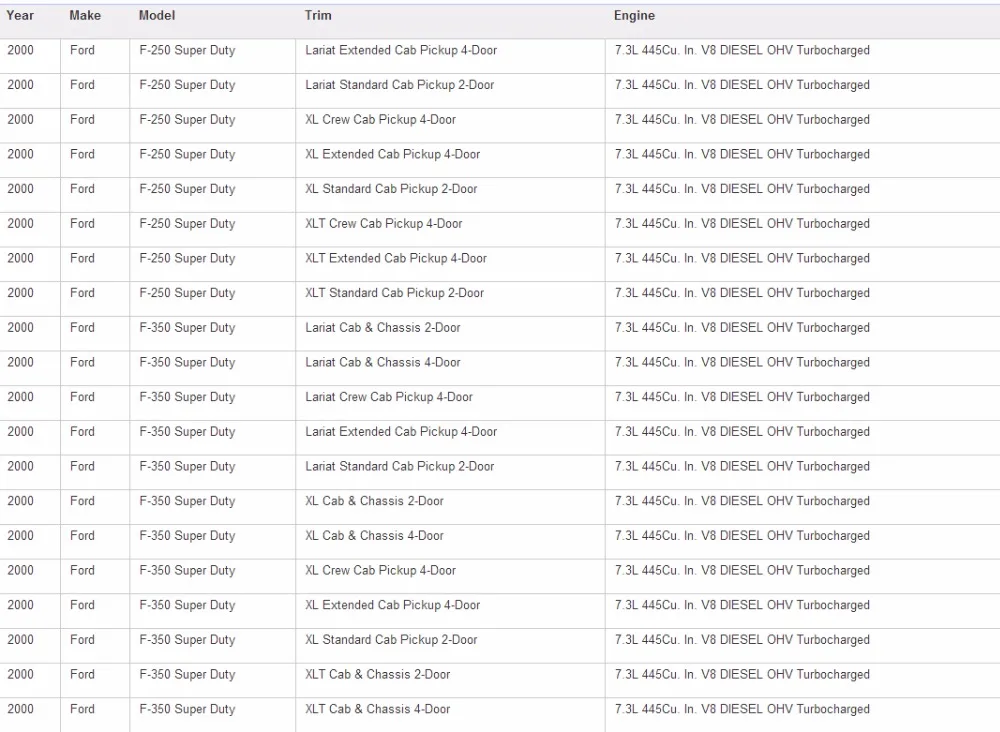Select F-350 trim Lariat Extended Cab Pickup 4-Door
The height and width of the screenshot is (732, 1000).
pos(401,432)
